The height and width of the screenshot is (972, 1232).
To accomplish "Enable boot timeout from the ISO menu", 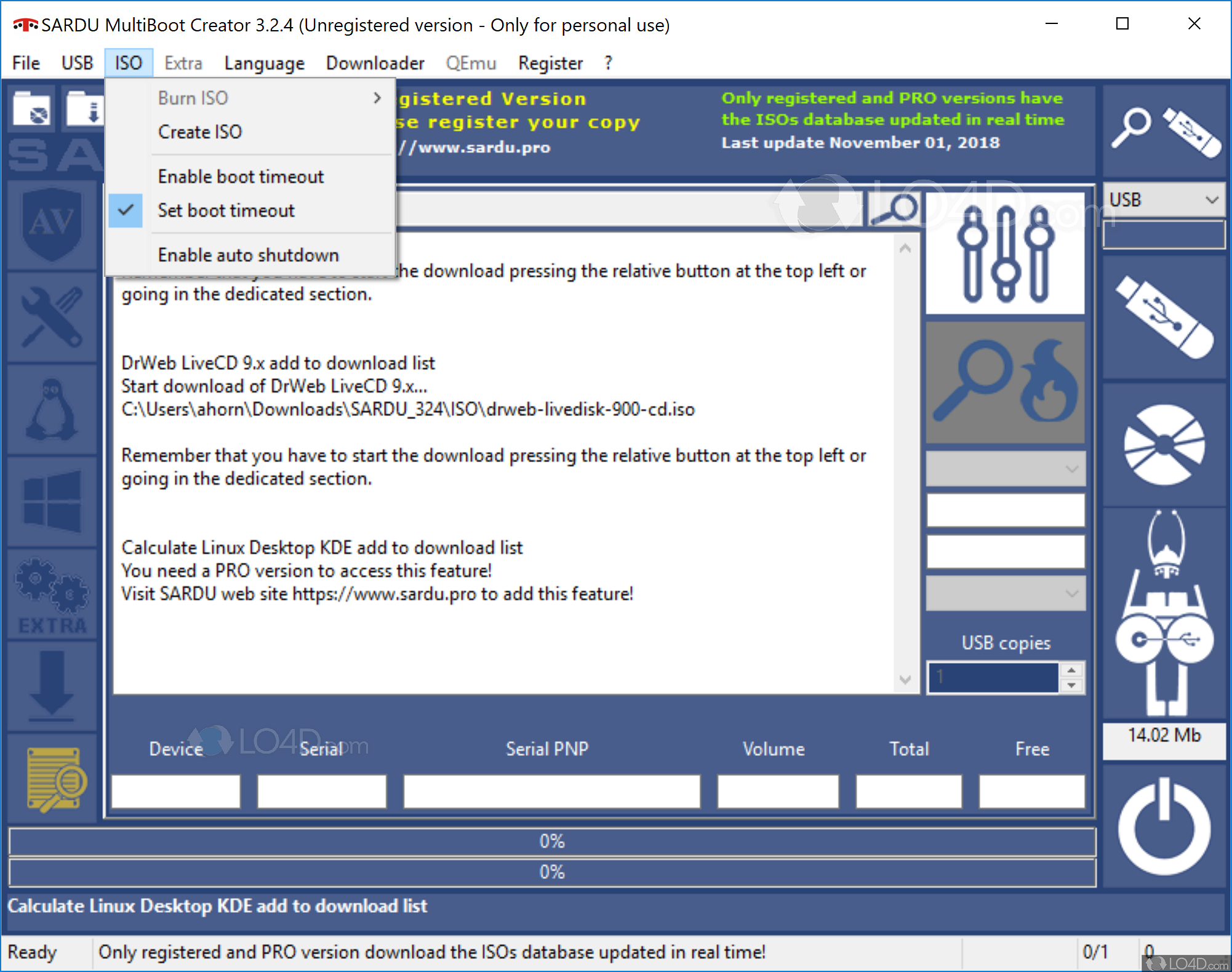I will [240, 176].
